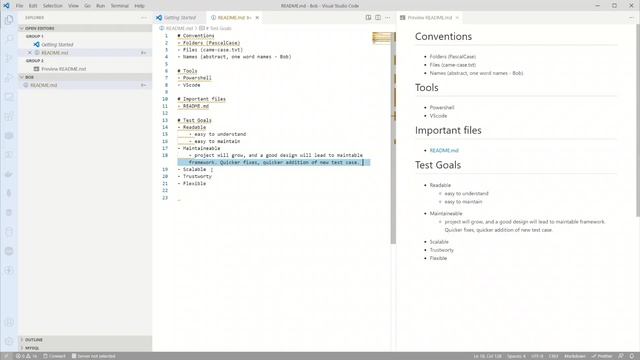Open Explorer panel Views and More Actions ellipsis
The width and height of the screenshot is (640, 360).
(144, 18)
